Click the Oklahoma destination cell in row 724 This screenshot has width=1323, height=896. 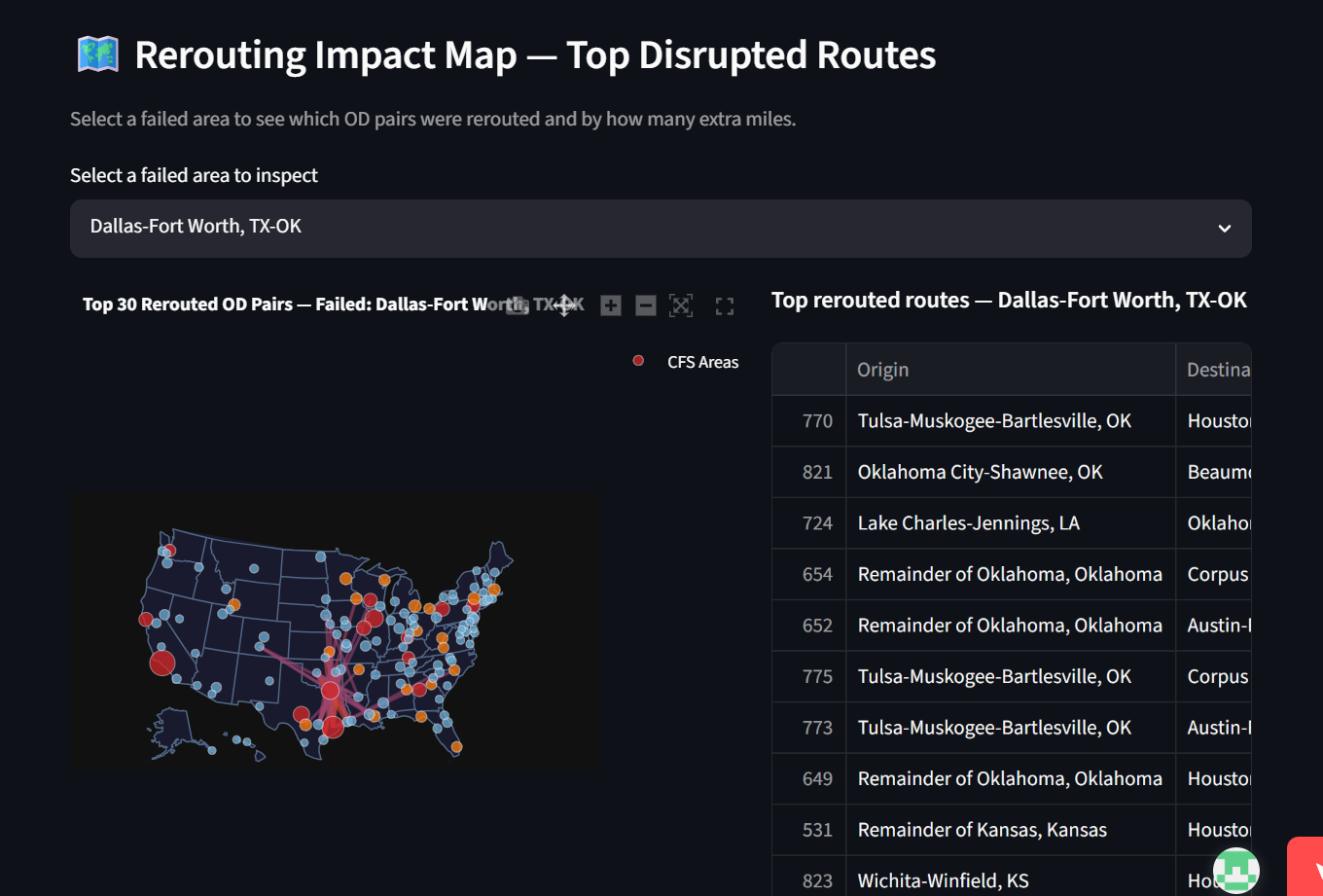pos(1214,523)
